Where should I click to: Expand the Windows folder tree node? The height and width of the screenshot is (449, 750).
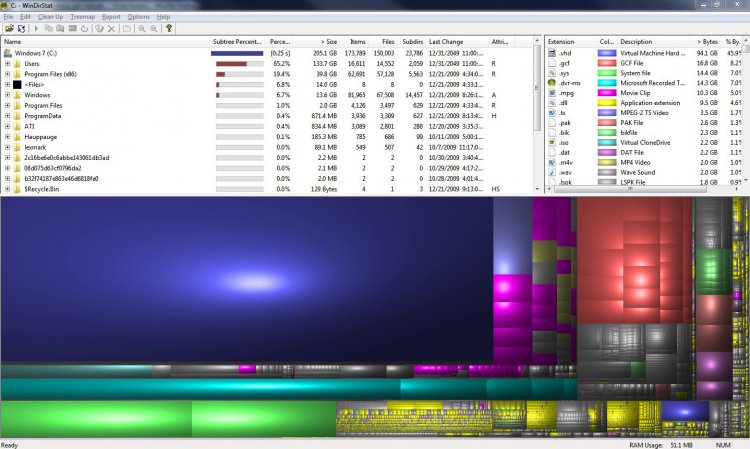pyautogui.click(x=7, y=95)
